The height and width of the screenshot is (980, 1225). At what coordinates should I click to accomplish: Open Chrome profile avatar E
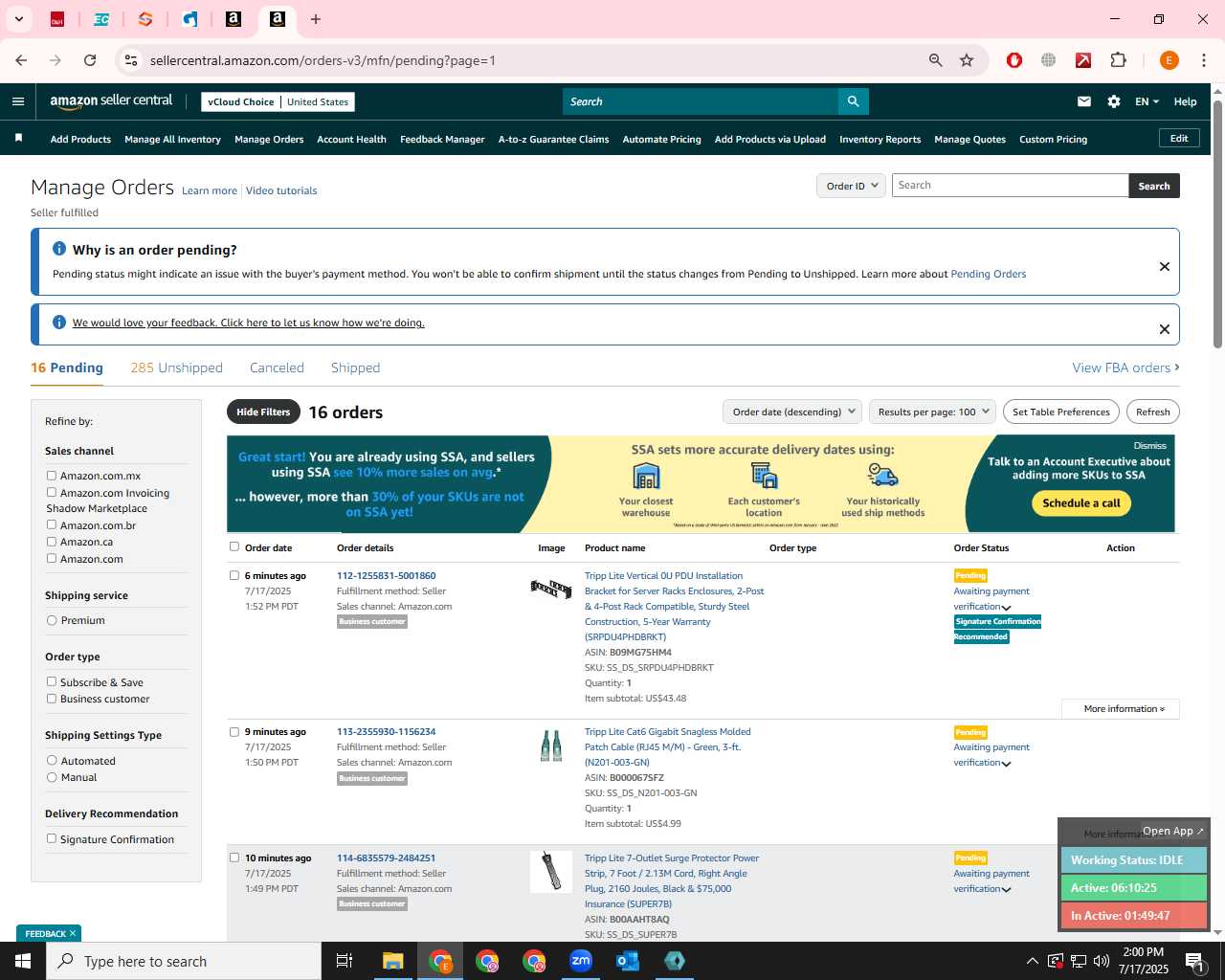(1169, 60)
